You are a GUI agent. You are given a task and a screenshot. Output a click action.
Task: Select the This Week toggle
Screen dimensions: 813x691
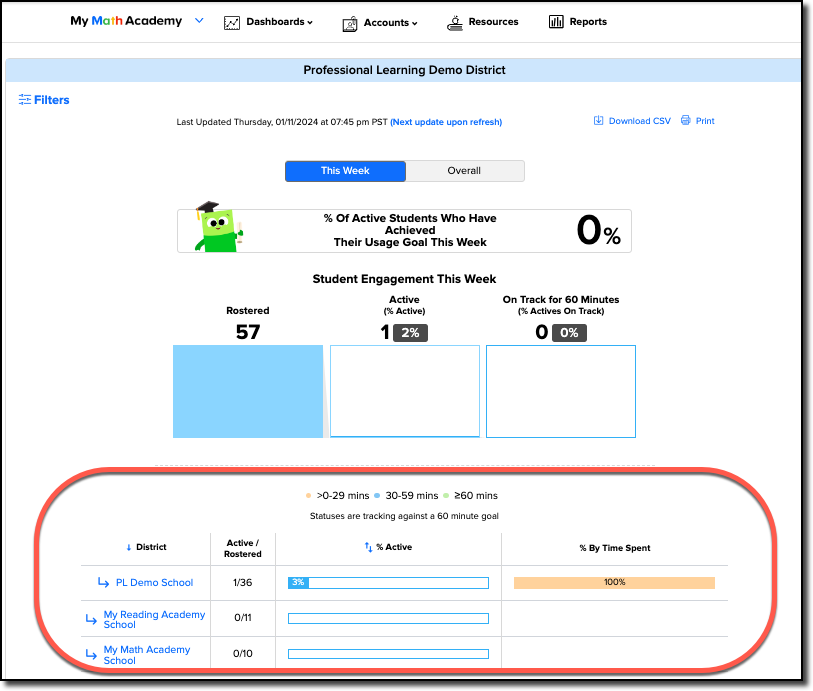[345, 171]
